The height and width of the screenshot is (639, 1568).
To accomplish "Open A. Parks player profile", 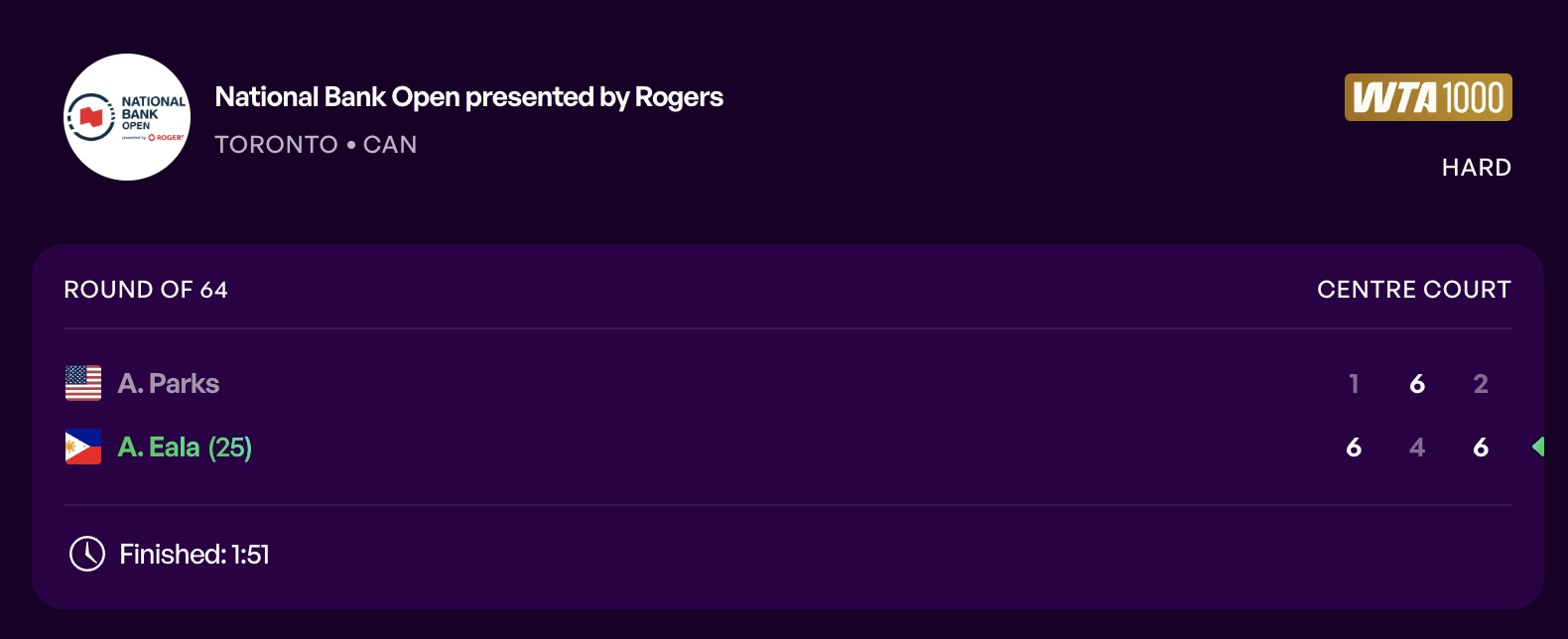I will tap(169, 383).
